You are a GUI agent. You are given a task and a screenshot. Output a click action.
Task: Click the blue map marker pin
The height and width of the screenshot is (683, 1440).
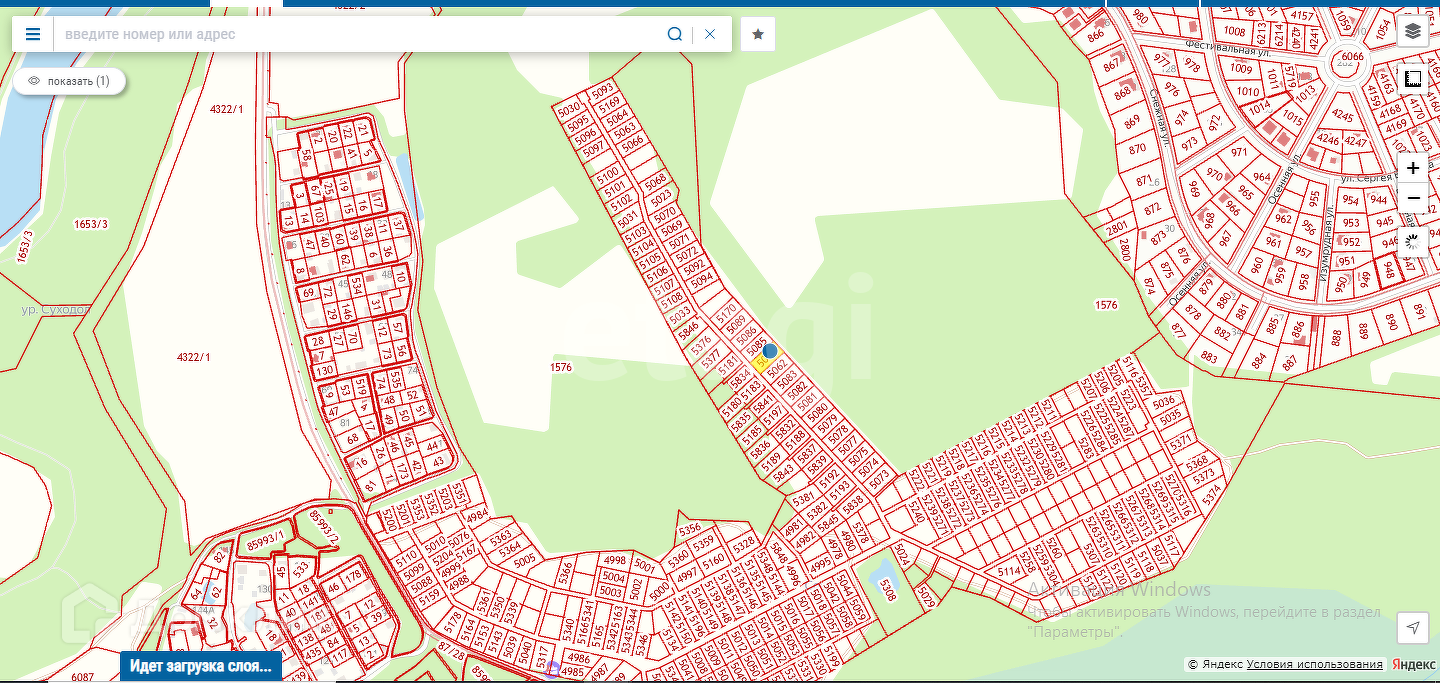[770, 351]
